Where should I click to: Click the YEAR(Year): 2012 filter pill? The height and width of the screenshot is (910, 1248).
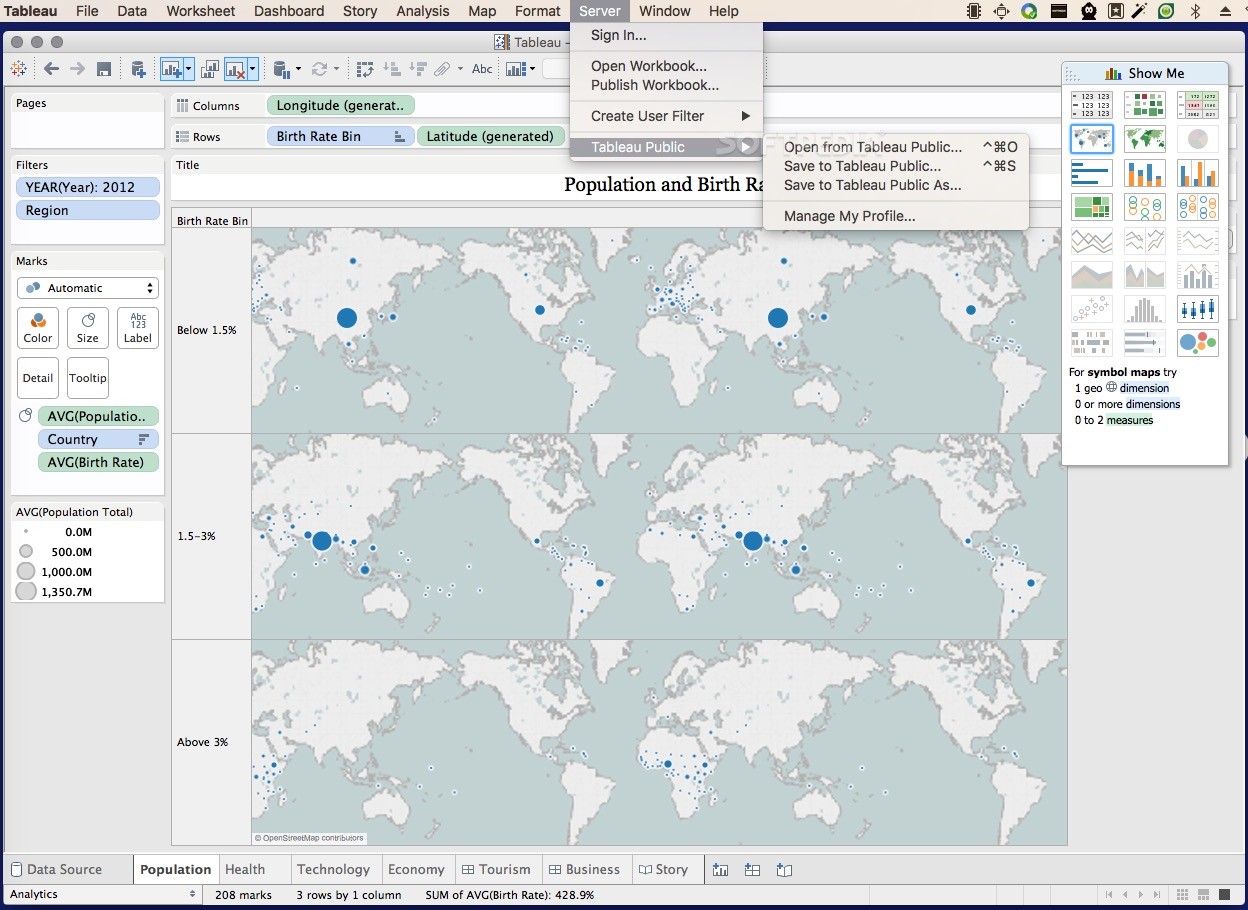click(x=88, y=187)
